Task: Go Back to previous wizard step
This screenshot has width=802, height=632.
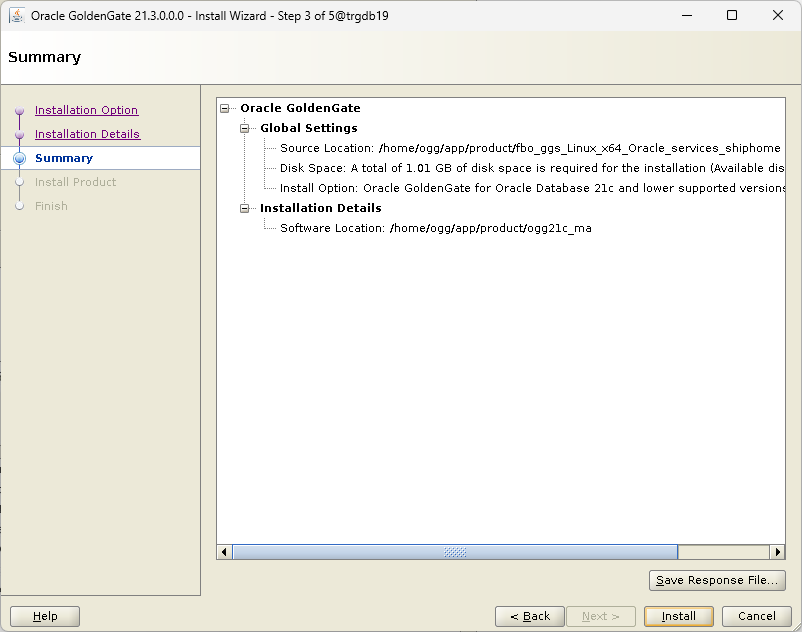Action: 530,616
